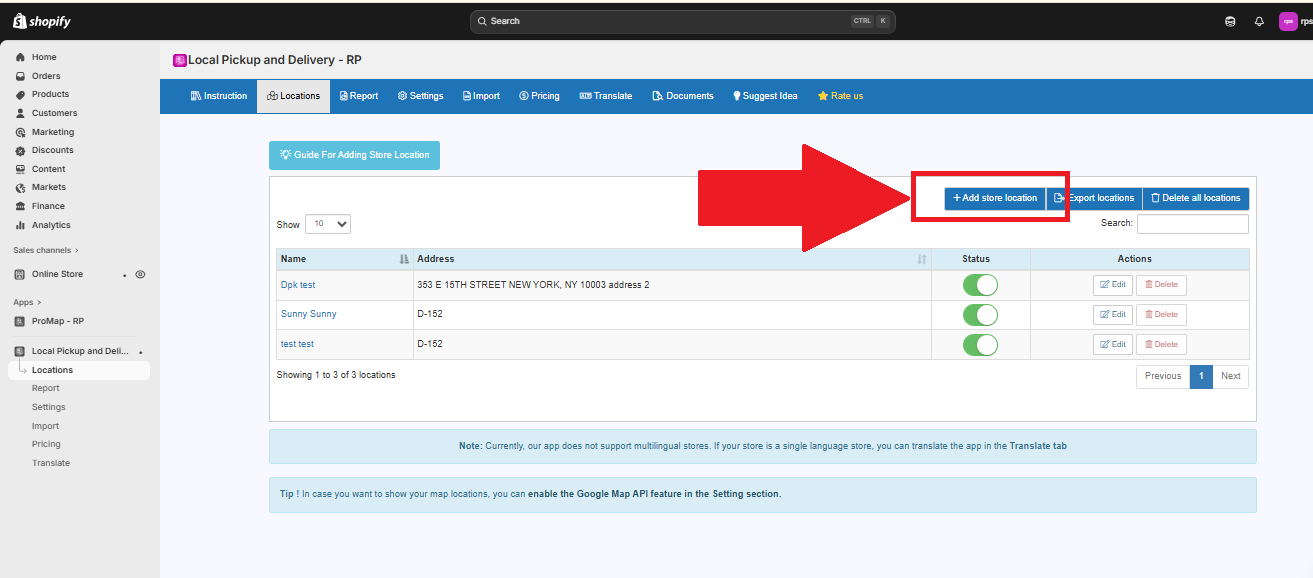Open Local Pickup and Delivery app entry
Image resolution: width=1313 pixels, height=578 pixels.
(x=80, y=351)
